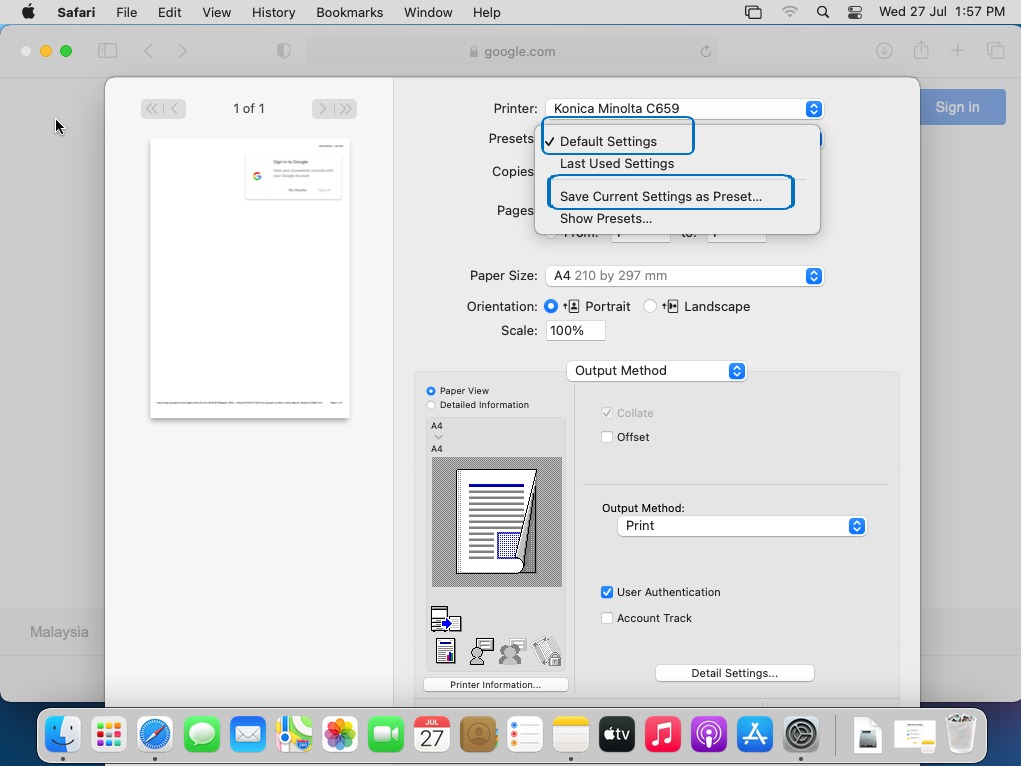This screenshot has height=766, width=1021.
Task: Switch to Detailed Information view
Action: click(x=431, y=405)
